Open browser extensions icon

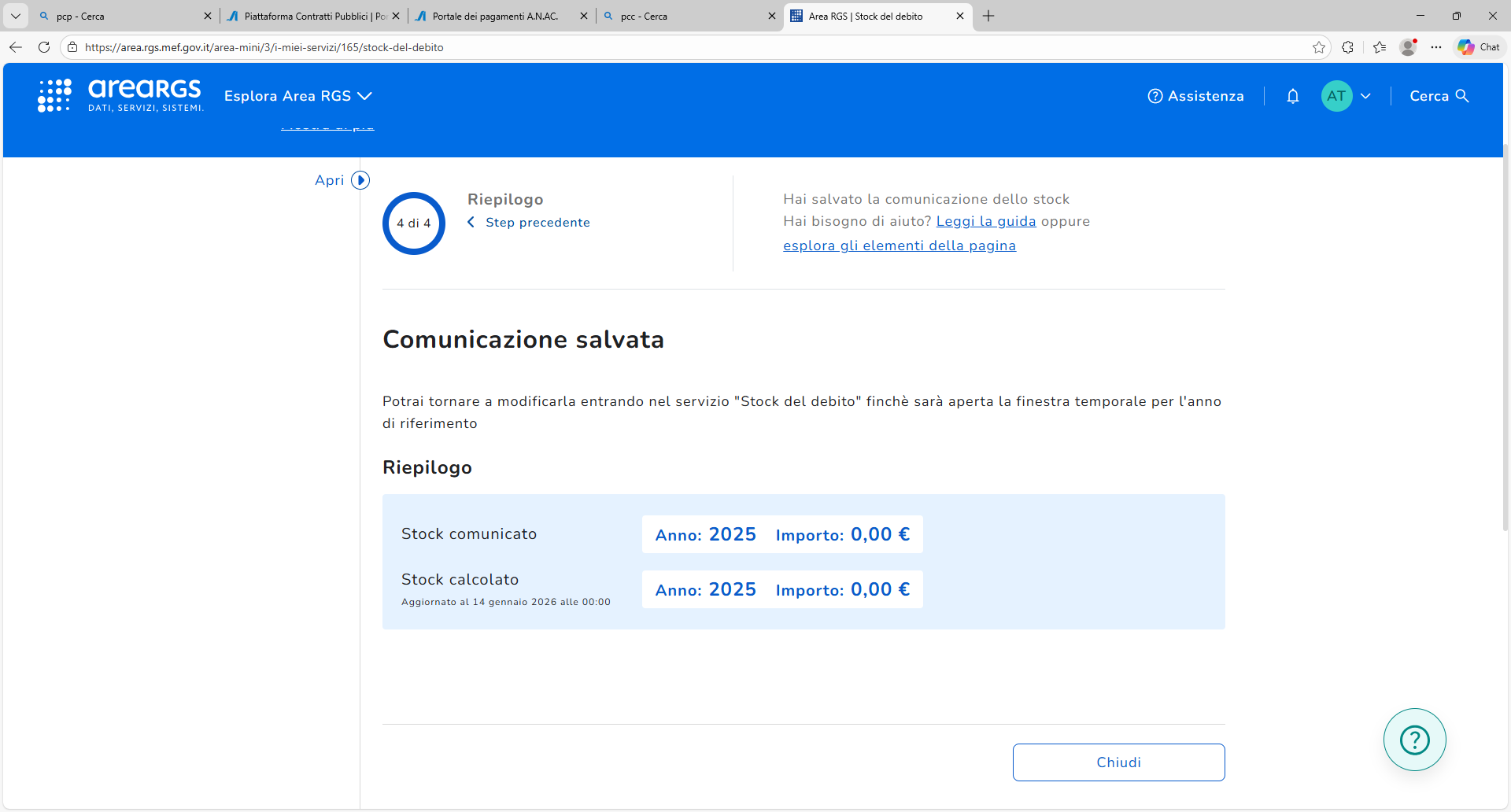pyautogui.click(x=1348, y=47)
